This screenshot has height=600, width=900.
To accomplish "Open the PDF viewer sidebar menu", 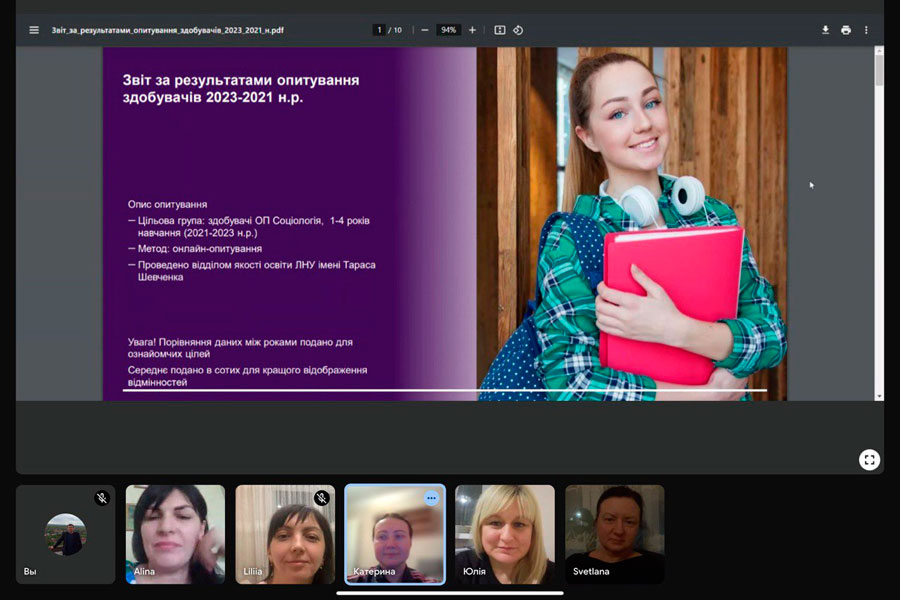I will [34, 30].
